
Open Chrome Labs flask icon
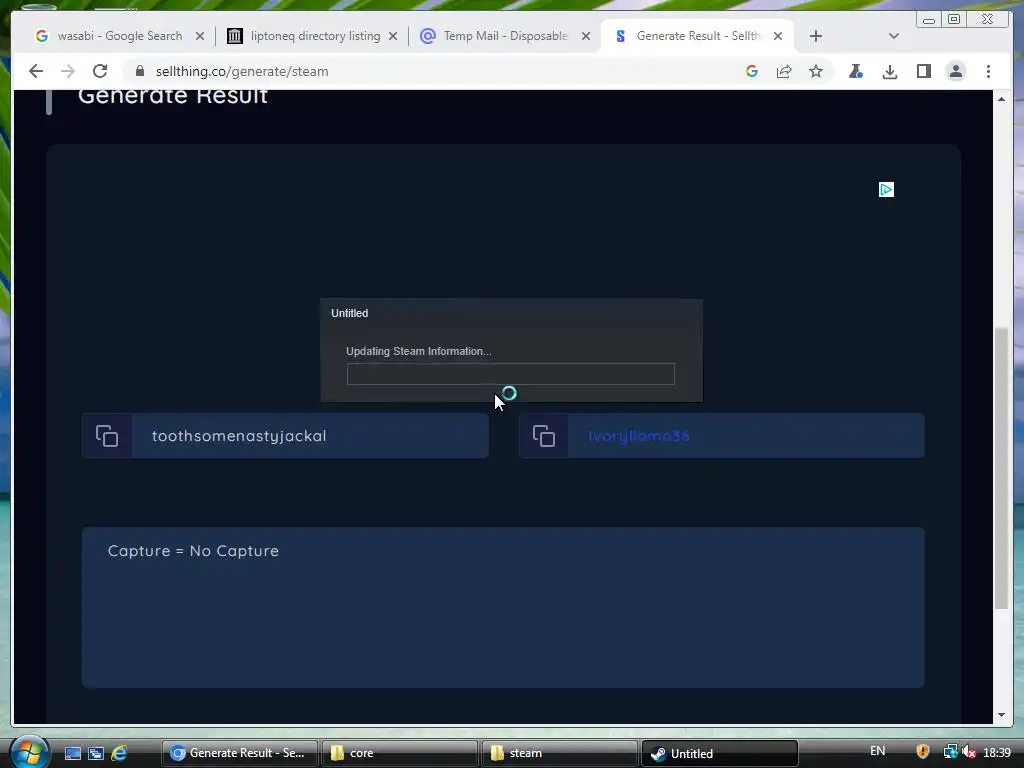click(856, 71)
